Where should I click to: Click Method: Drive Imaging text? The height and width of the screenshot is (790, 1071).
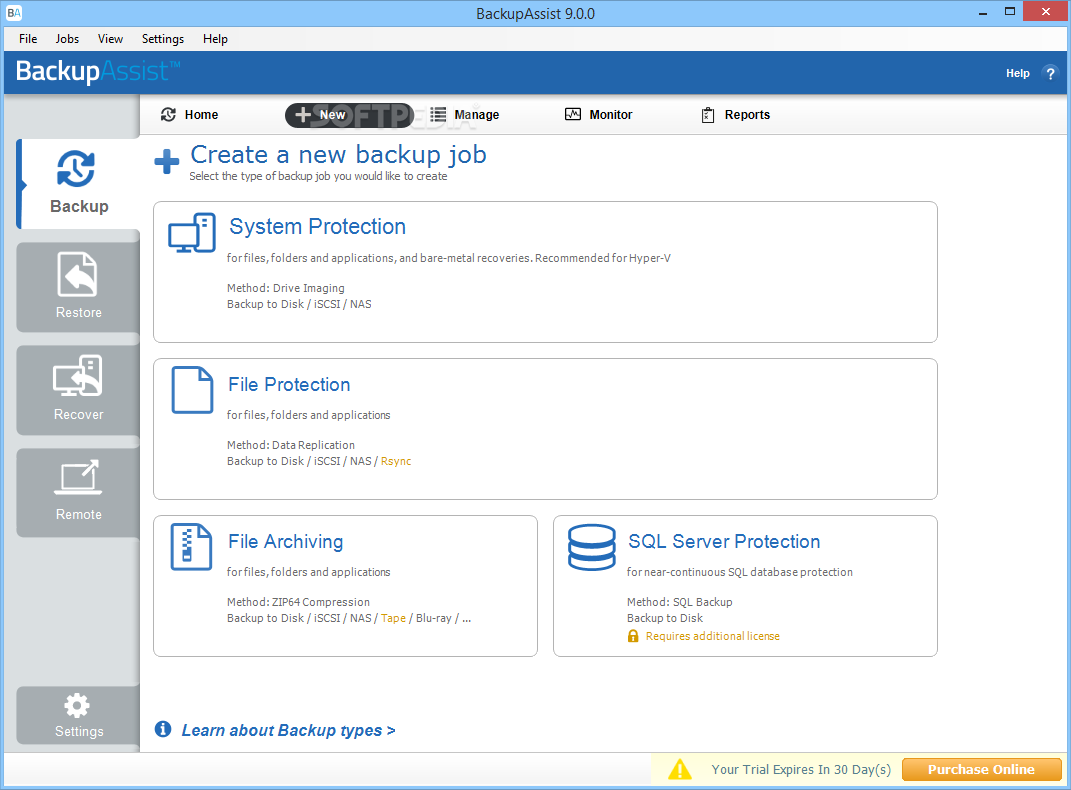pos(286,288)
